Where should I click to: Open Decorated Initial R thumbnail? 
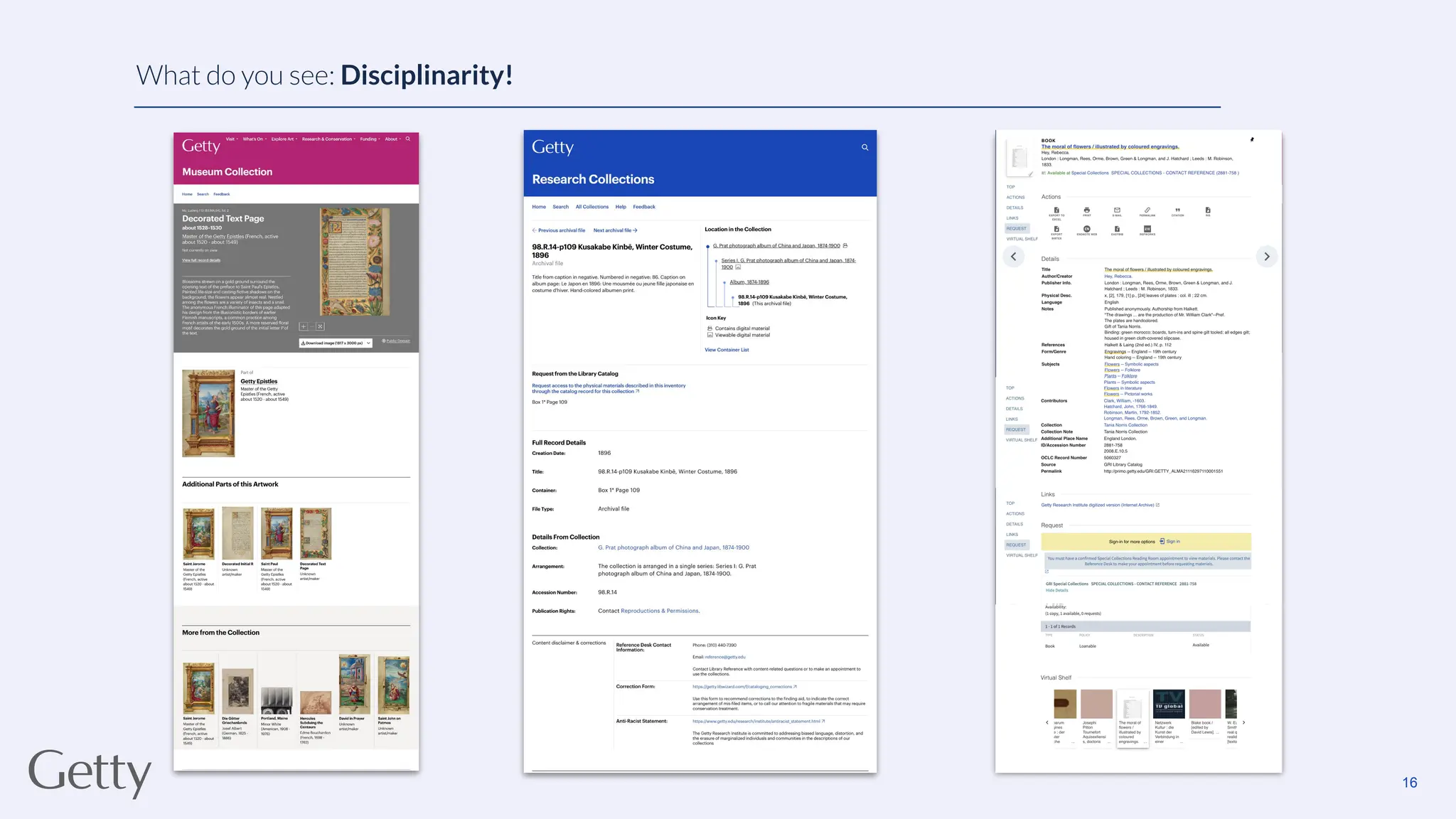pyautogui.click(x=237, y=533)
